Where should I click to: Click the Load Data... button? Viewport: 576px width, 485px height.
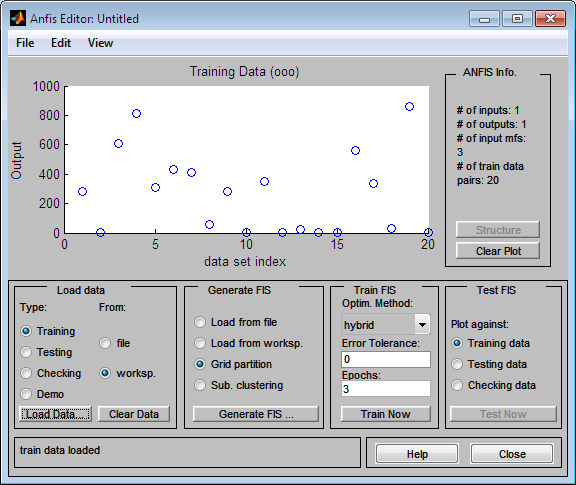pos(55,414)
